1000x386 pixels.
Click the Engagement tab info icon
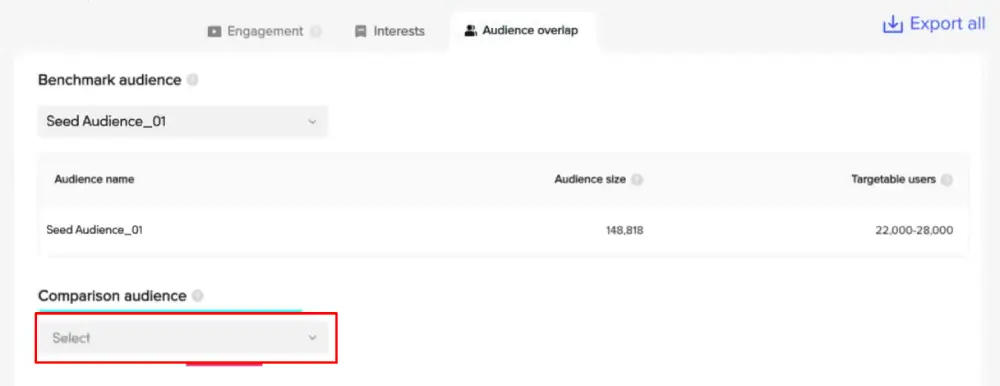tap(315, 31)
